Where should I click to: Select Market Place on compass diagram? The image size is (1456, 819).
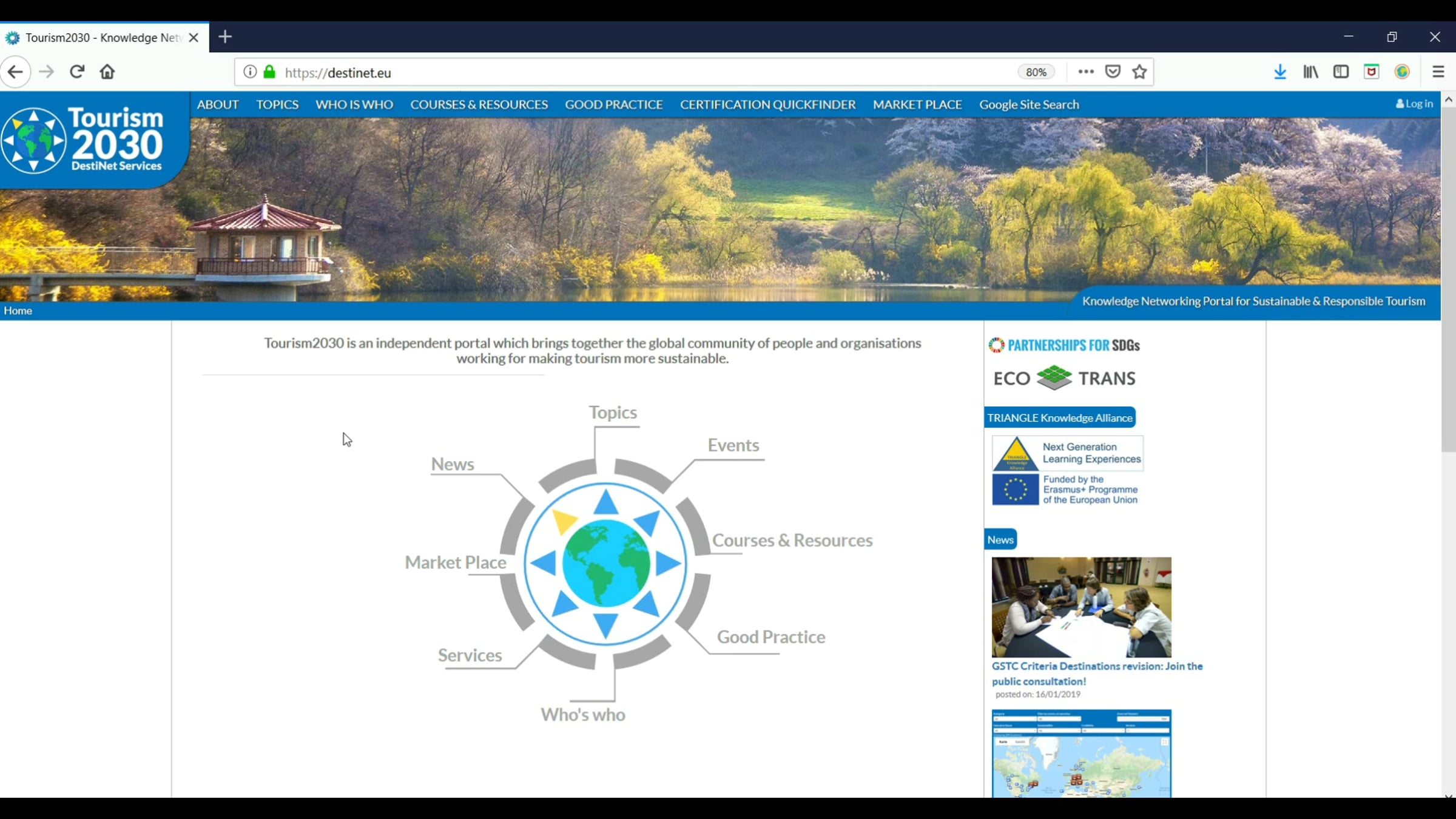coord(456,562)
